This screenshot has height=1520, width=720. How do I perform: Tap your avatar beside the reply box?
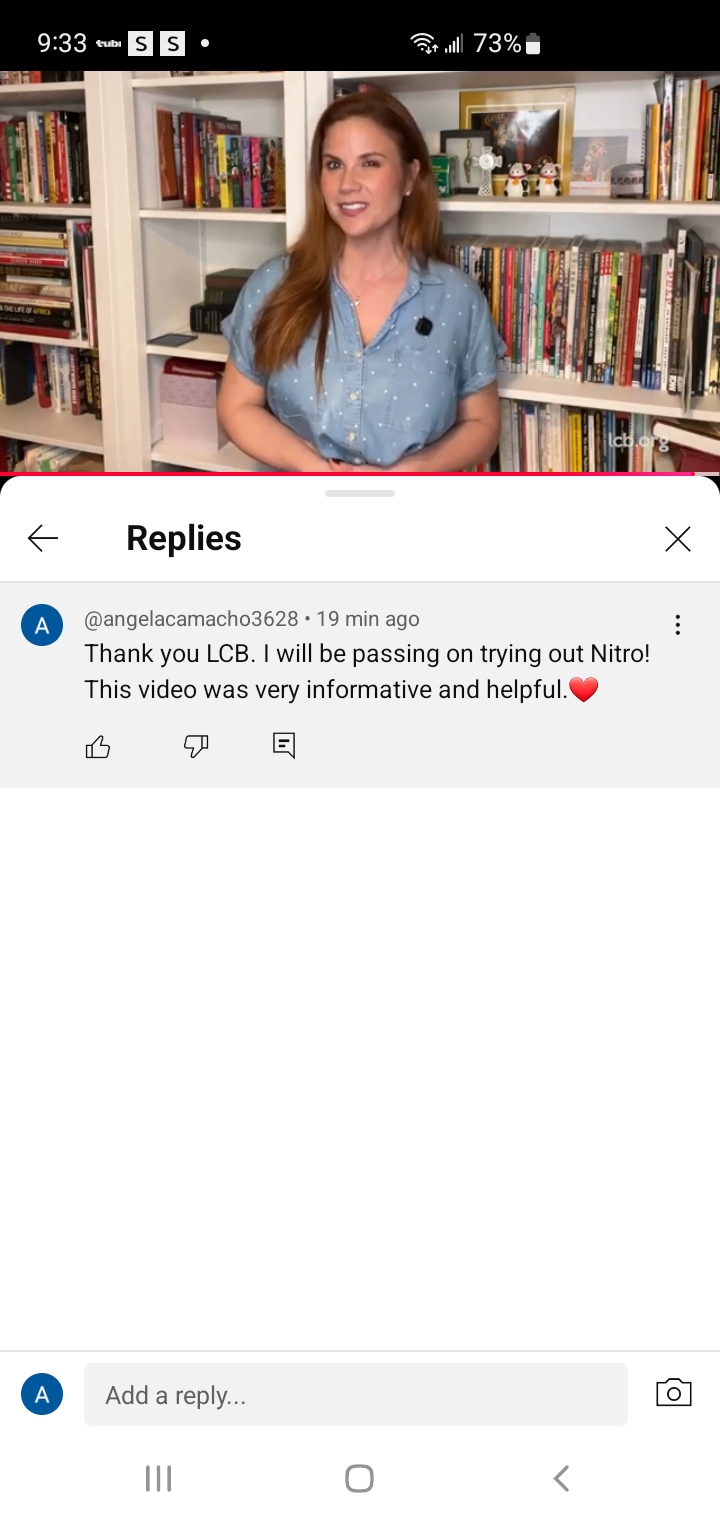(42, 1394)
